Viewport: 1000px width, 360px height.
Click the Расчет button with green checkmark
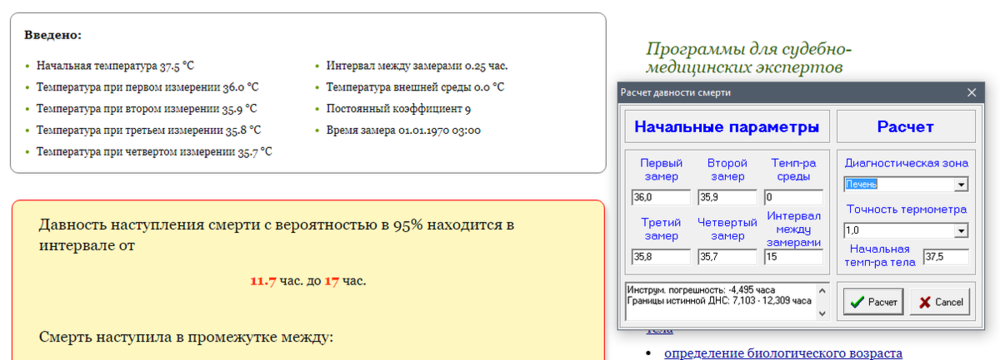873,302
